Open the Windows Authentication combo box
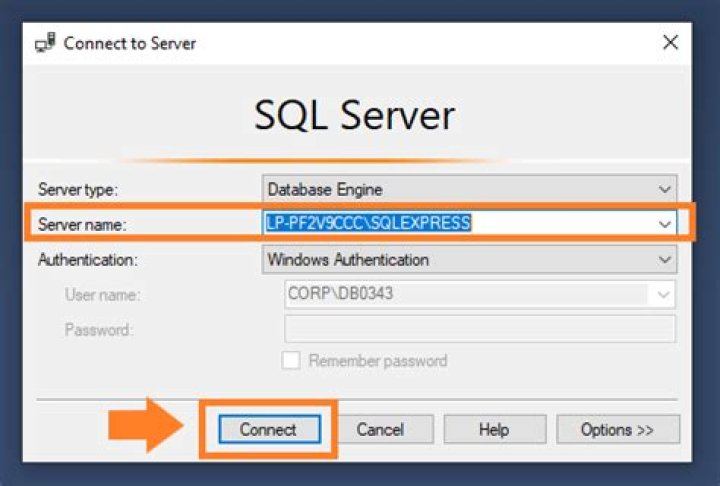Screen dimensions: 720x486 pyautogui.click(x=469, y=260)
